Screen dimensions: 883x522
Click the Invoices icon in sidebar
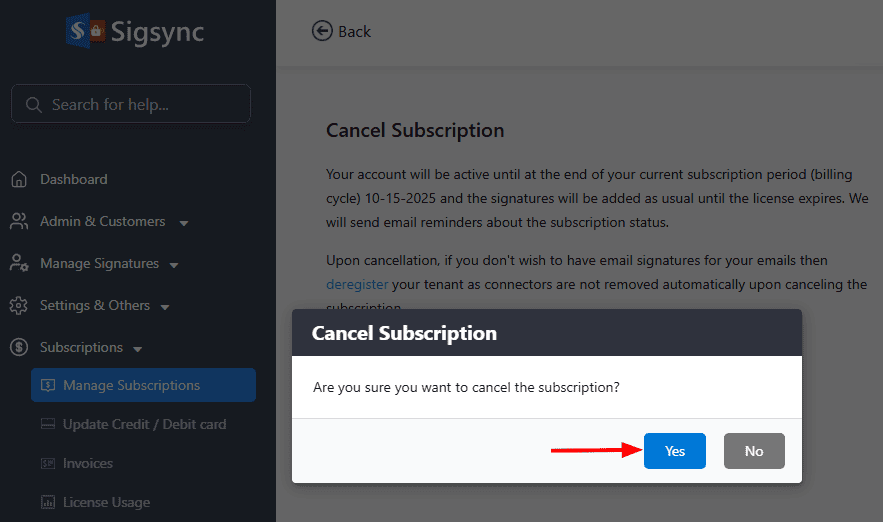point(47,464)
